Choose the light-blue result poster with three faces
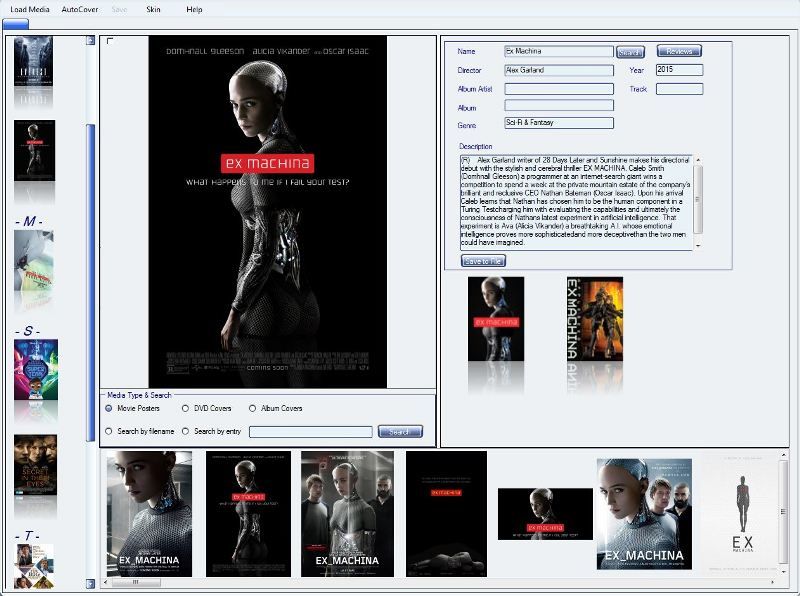Image resolution: width=800 pixels, height=596 pixels. (644, 514)
